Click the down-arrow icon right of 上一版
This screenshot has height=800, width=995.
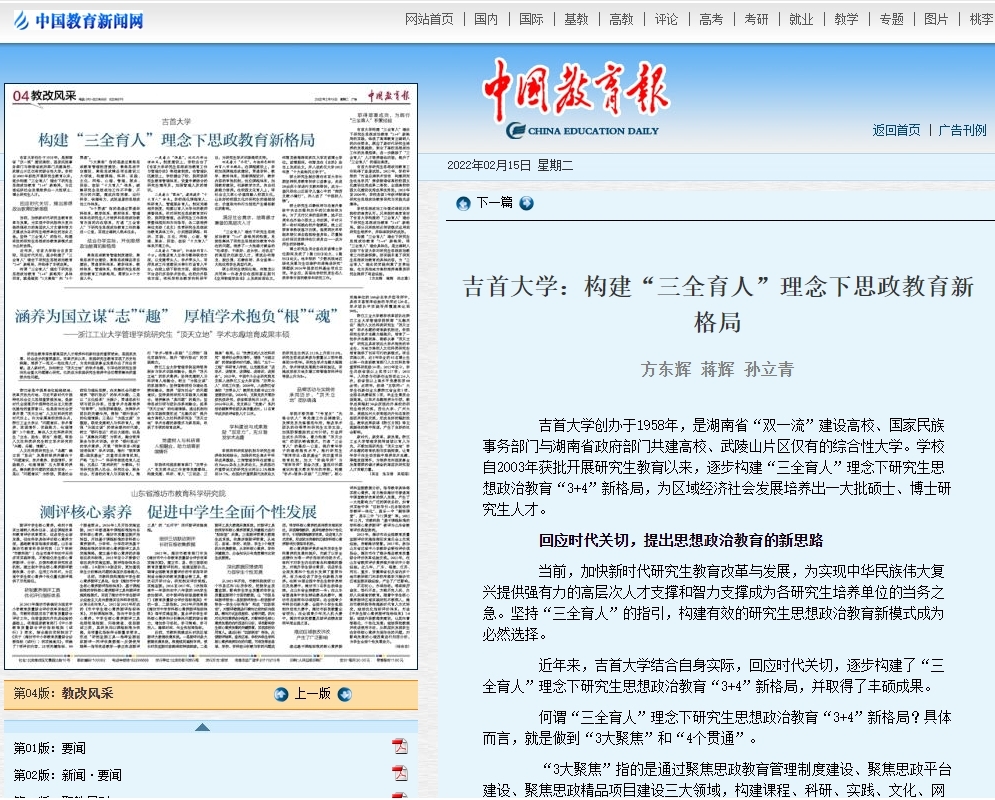coord(344,694)
